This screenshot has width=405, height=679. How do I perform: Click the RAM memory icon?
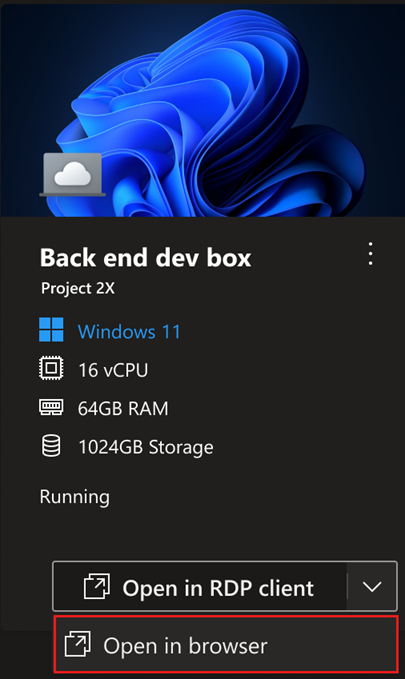(51, 407)
